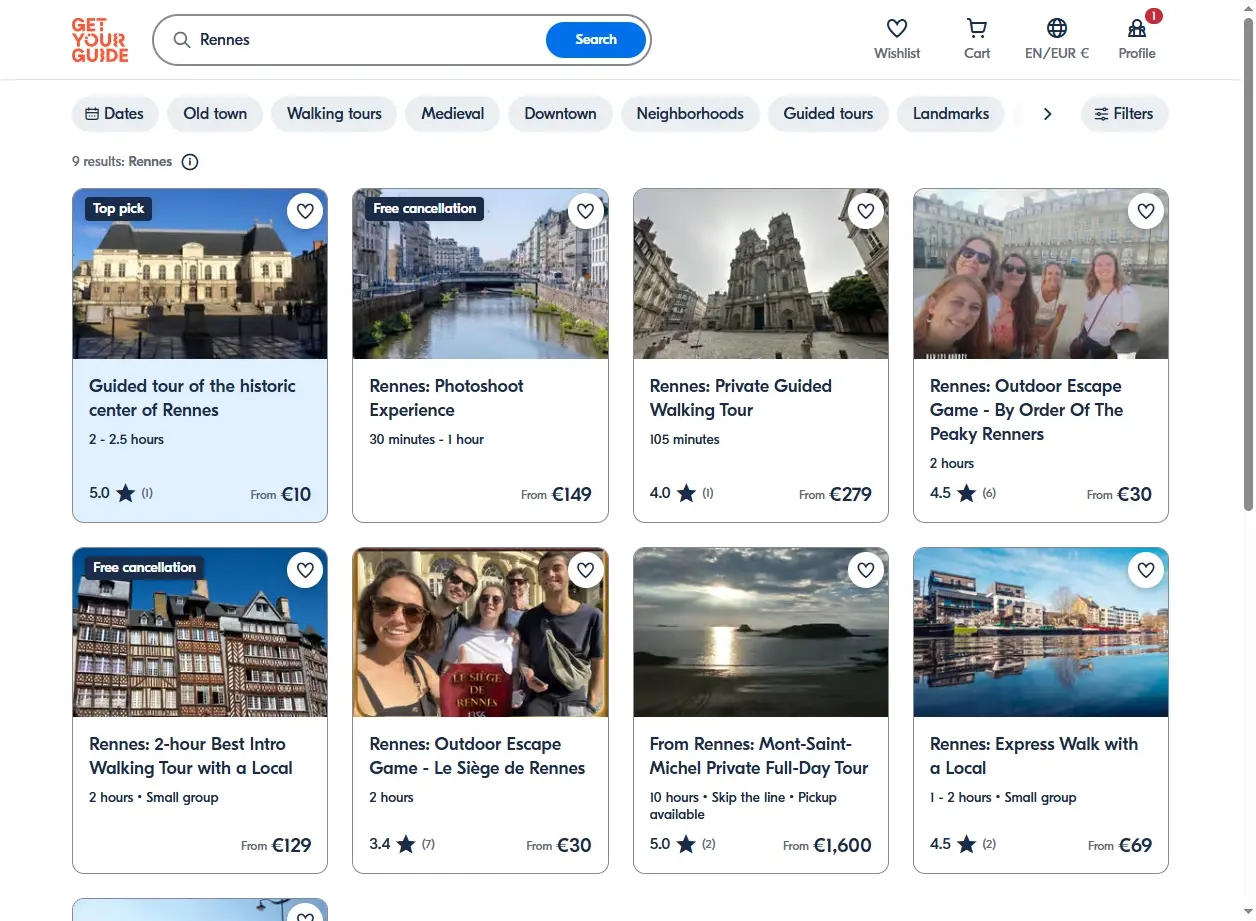
Task: Click the sunset bay photo thumbnail
Action: [761, 632]
